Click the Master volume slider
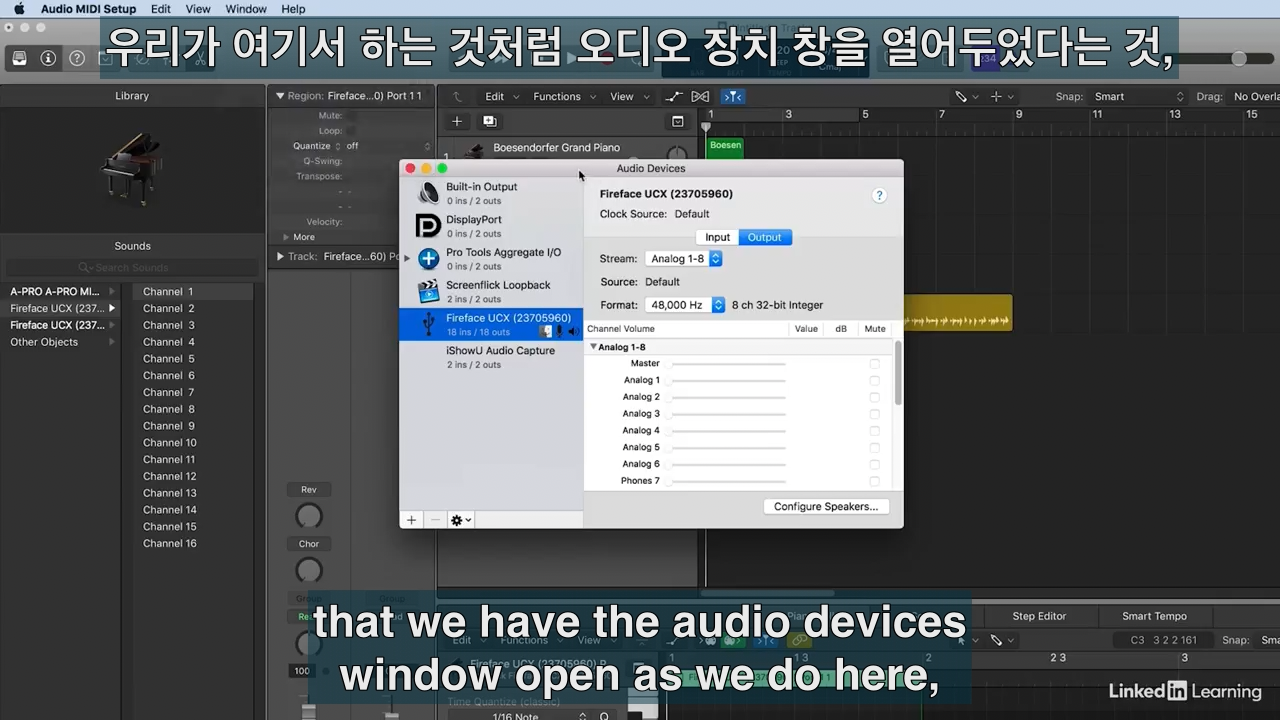 pos(727,364)
